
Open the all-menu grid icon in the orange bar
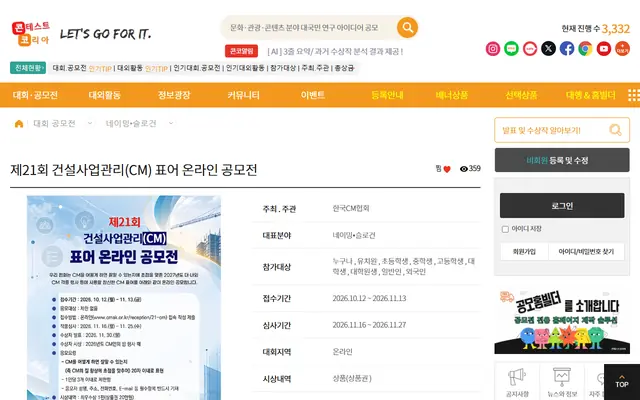633,95
